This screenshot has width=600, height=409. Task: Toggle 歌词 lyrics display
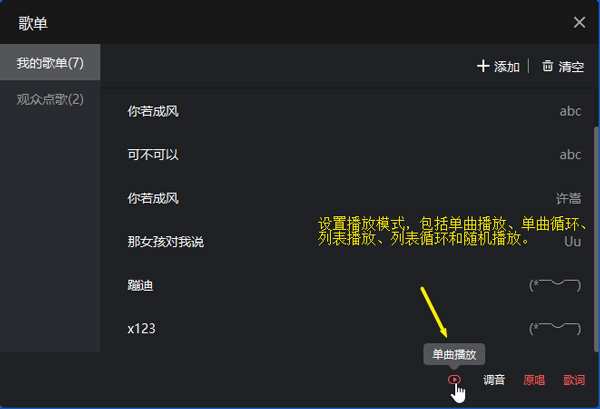[574, 380]
